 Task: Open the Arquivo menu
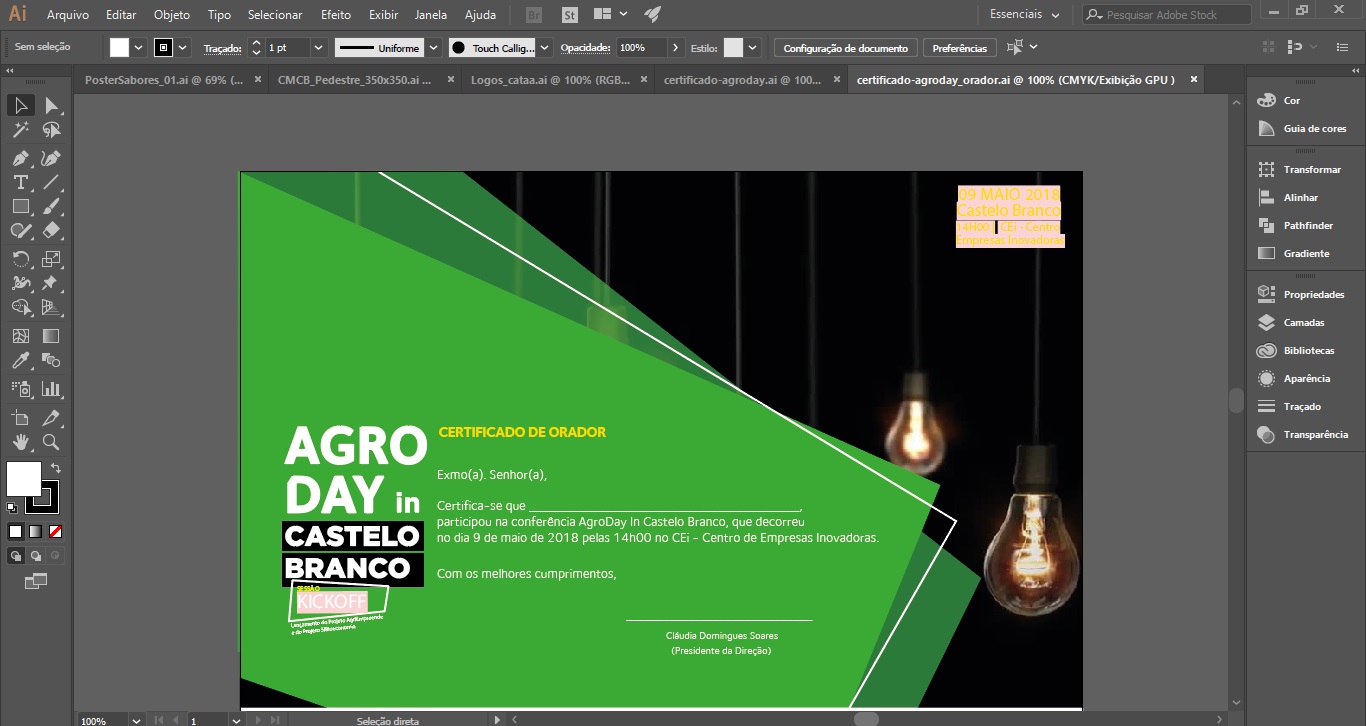pyautogui.click(x=68, y=15)
